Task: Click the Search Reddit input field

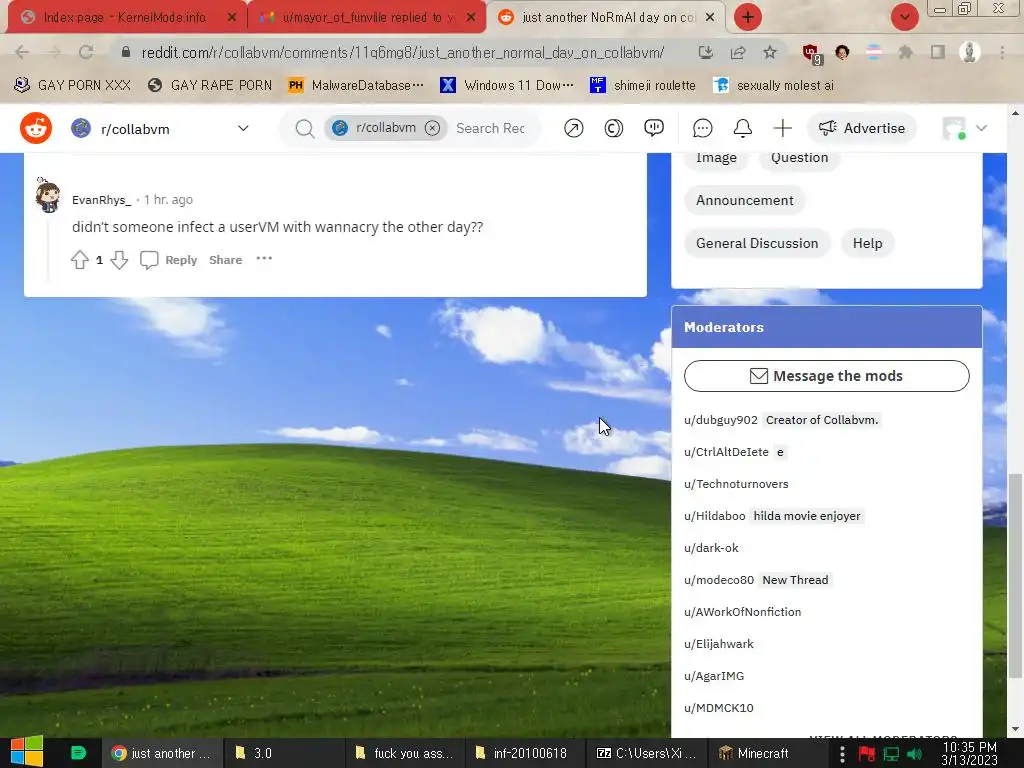Action: point(490,128)
